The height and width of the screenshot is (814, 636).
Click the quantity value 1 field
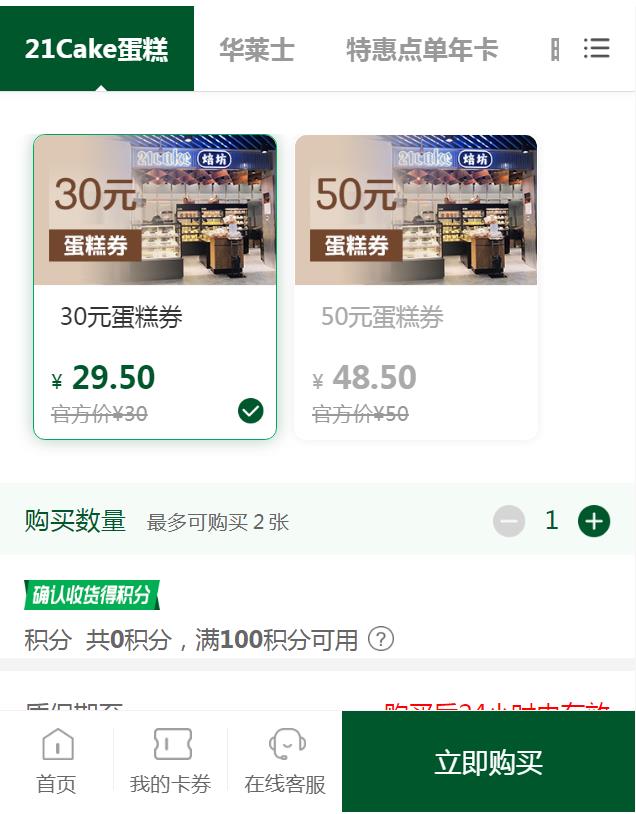pyautogui.click(x=551, y=520)
